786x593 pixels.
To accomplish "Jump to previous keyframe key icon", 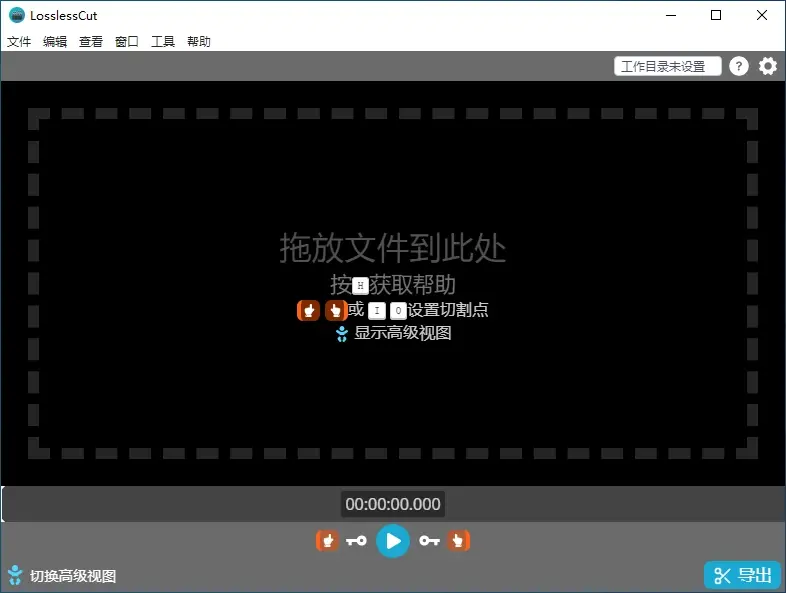I will point(356,541).
